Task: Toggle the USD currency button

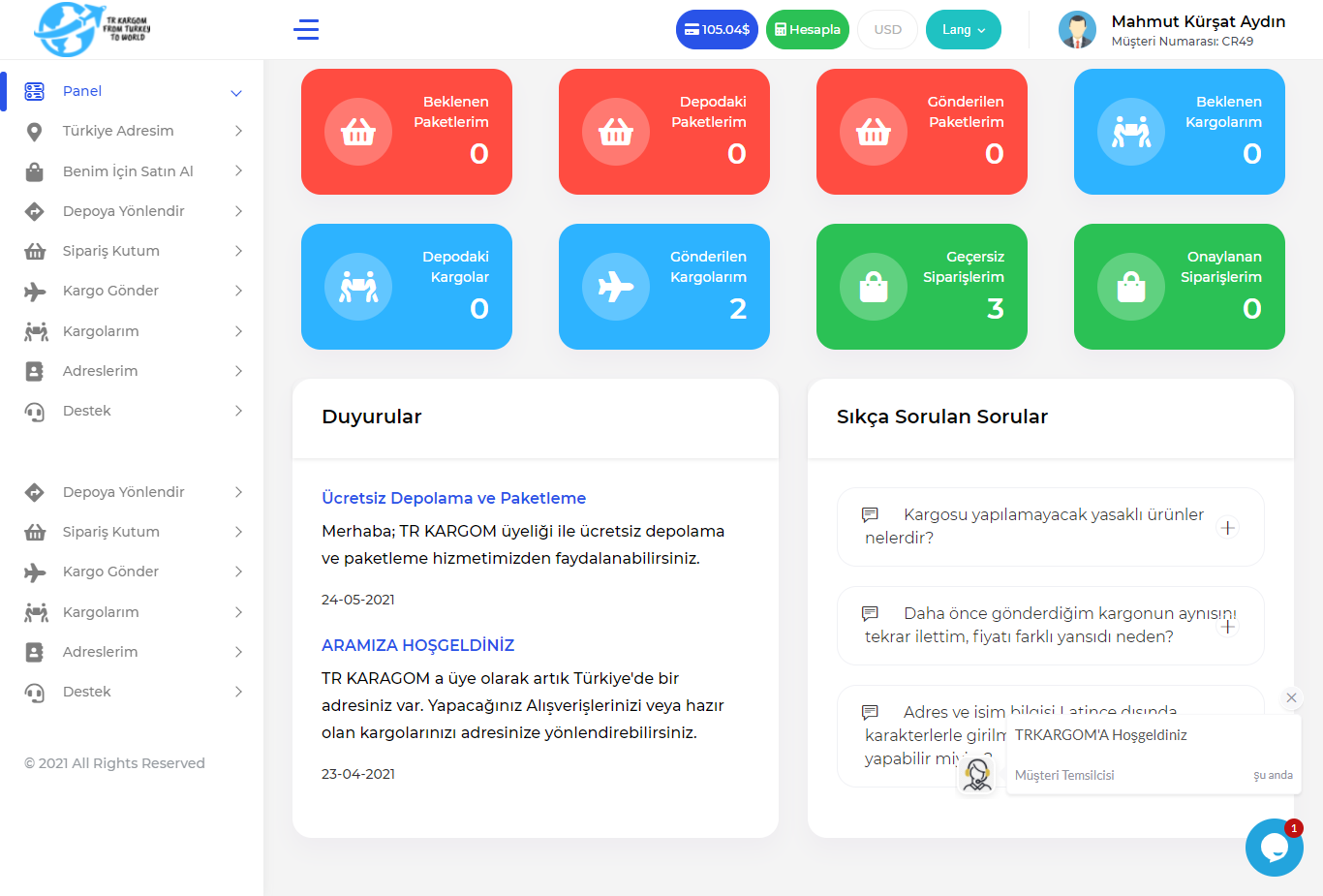Action: 887,30
